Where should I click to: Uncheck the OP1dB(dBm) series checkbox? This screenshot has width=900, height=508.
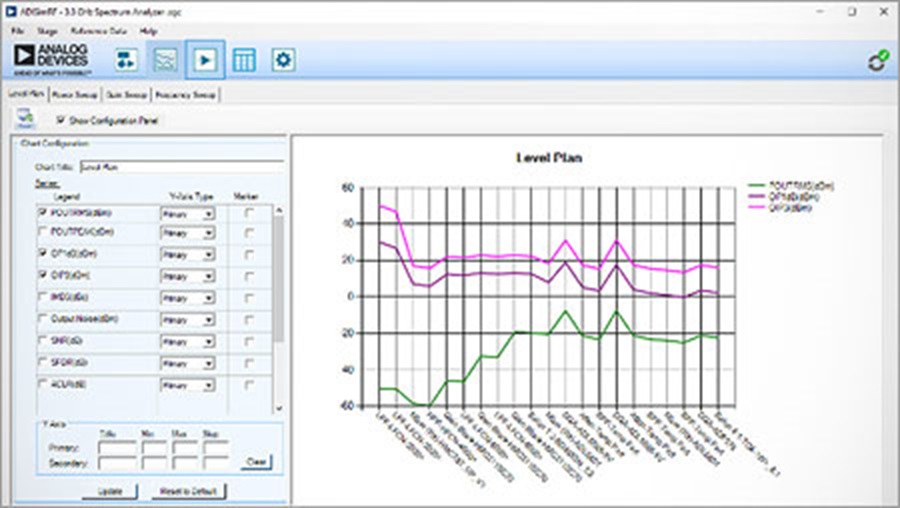coord(42,253)
